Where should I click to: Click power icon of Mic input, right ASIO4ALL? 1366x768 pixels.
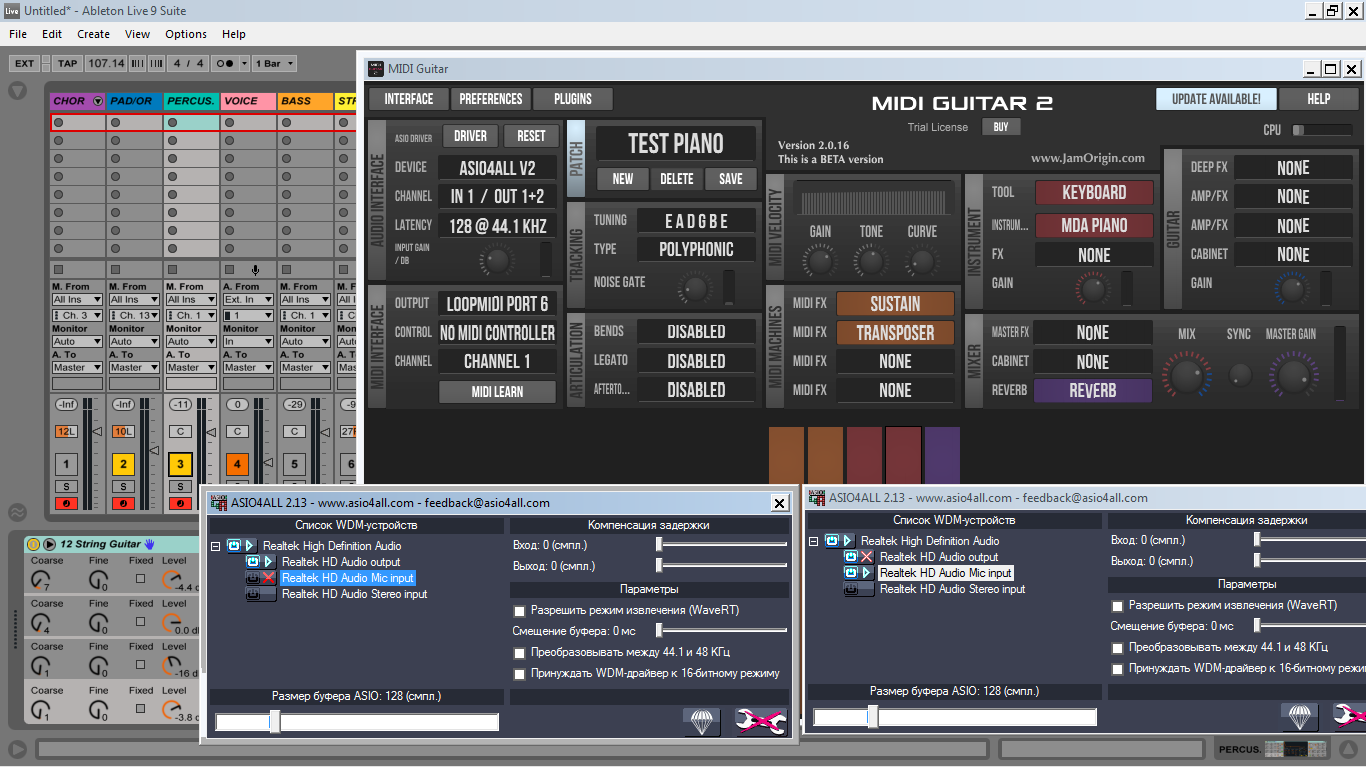851,573
